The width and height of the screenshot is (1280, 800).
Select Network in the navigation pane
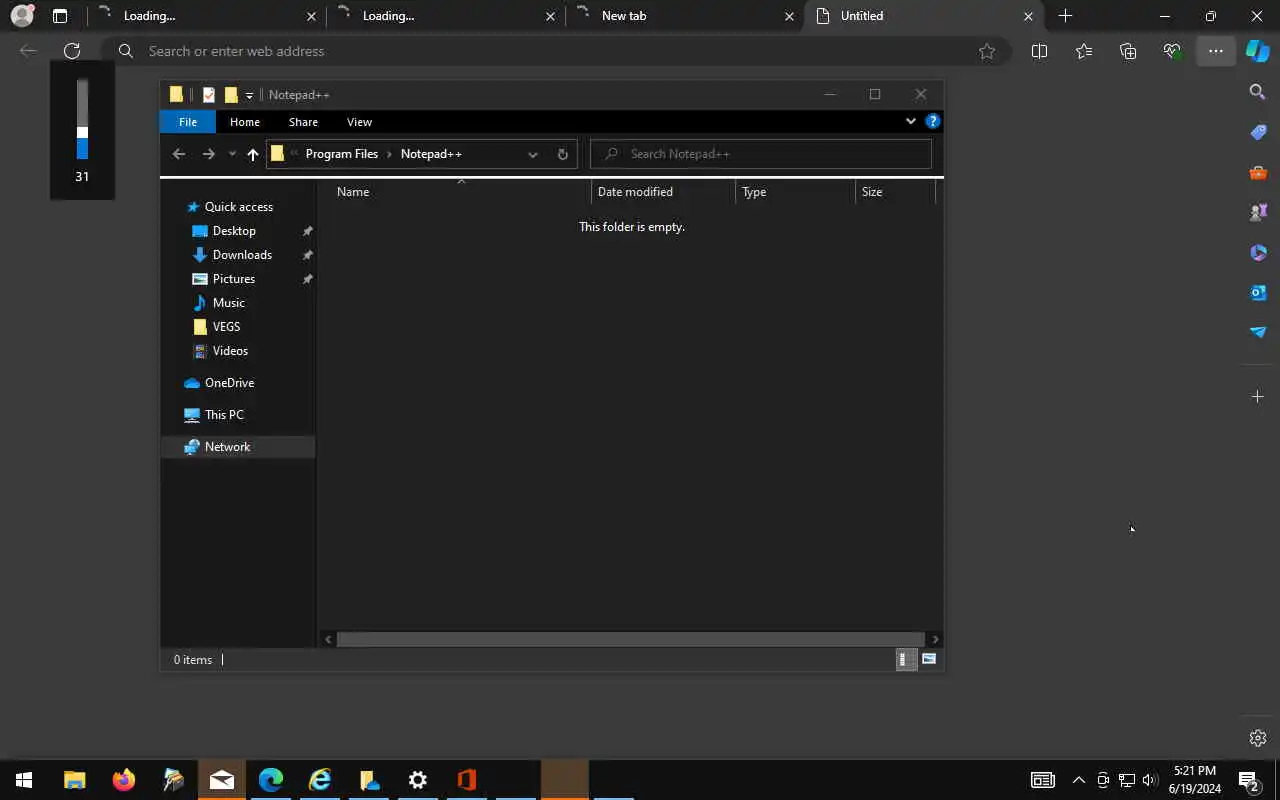pos(227,447)
